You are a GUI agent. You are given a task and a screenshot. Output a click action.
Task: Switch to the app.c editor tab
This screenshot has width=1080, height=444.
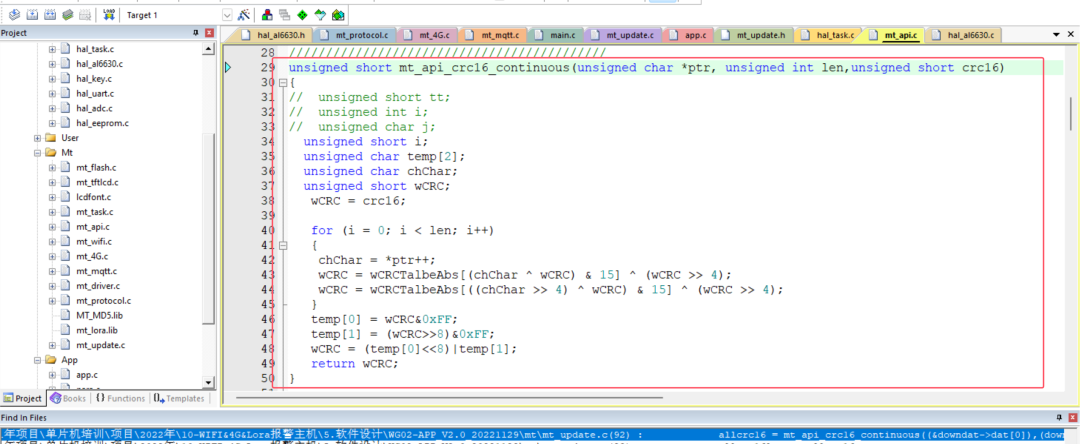tap(689, 34)
